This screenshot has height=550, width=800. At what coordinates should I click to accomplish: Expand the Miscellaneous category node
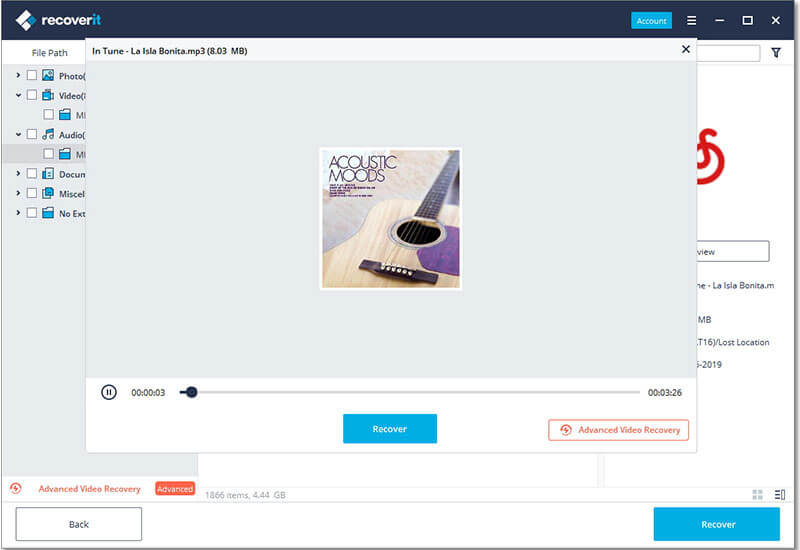[x=18, y=193]
